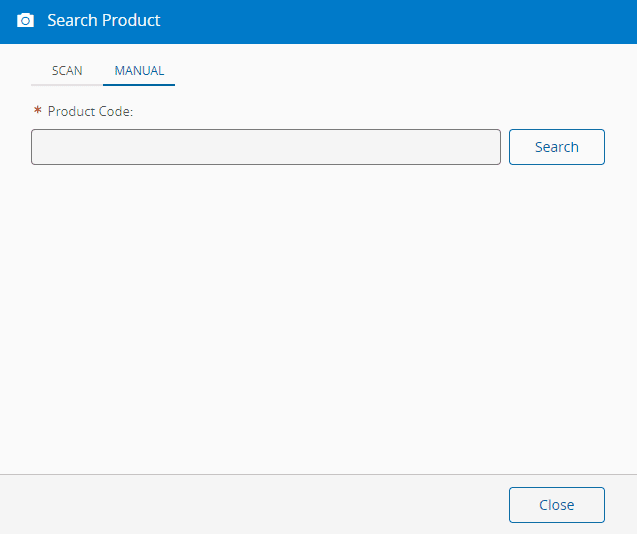The image size is (637, 534).
Task: Click the red required asterisk marker
Action: coord(37,111)
